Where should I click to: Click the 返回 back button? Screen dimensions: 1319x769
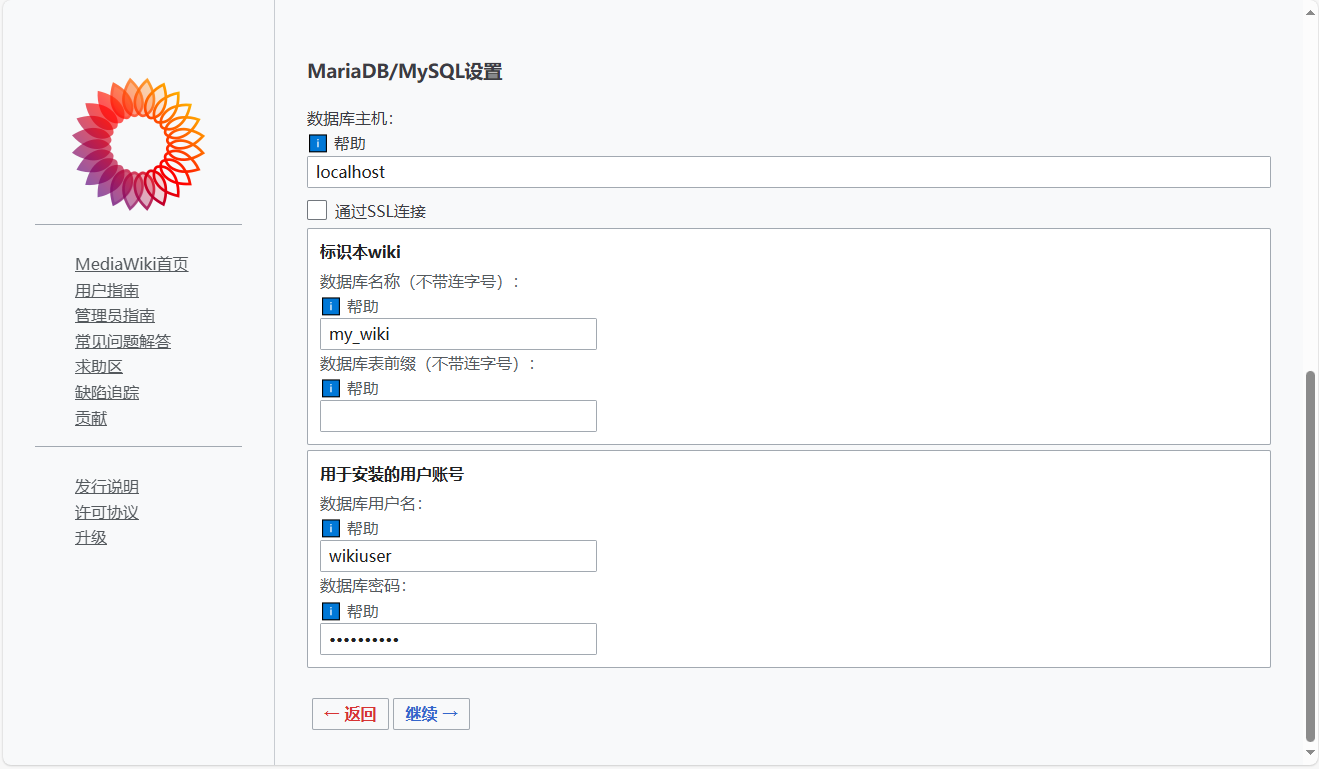coord(350,714)
